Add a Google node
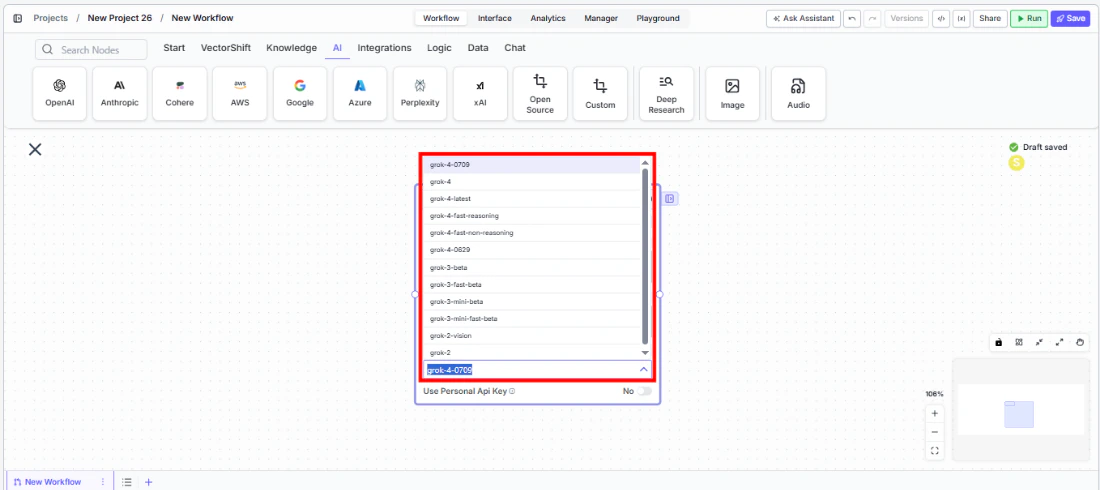Screen dimensions: 1100x490 [x=300, y=94]
